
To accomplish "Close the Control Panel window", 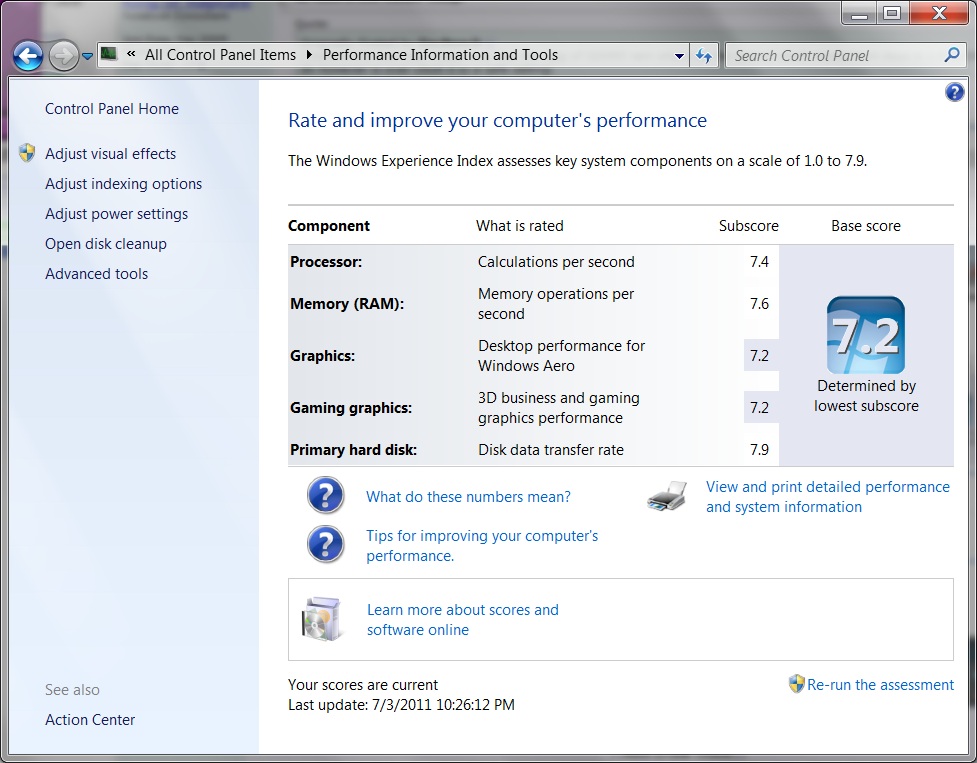I will tap(940, 13).
